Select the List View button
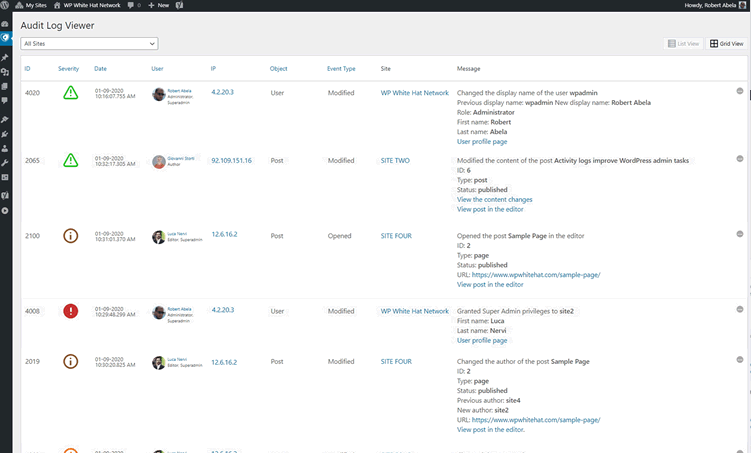This screenshot has height=453, width=751. click(x=683, y=44)
